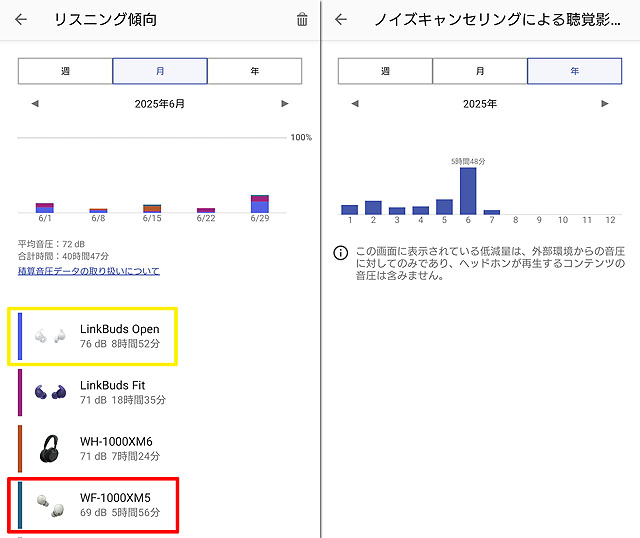Image resolution: width=640 pixels, height=538 pixels.
Task: Tap the orange color bar of WH-1000XM6
Action: (x=20, y=449)
